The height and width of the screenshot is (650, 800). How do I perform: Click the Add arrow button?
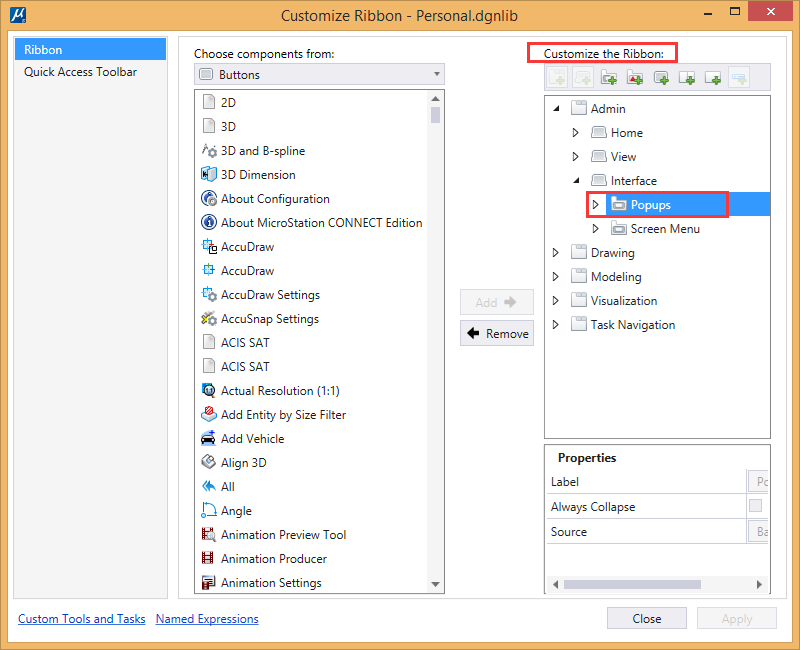point(497,302)
